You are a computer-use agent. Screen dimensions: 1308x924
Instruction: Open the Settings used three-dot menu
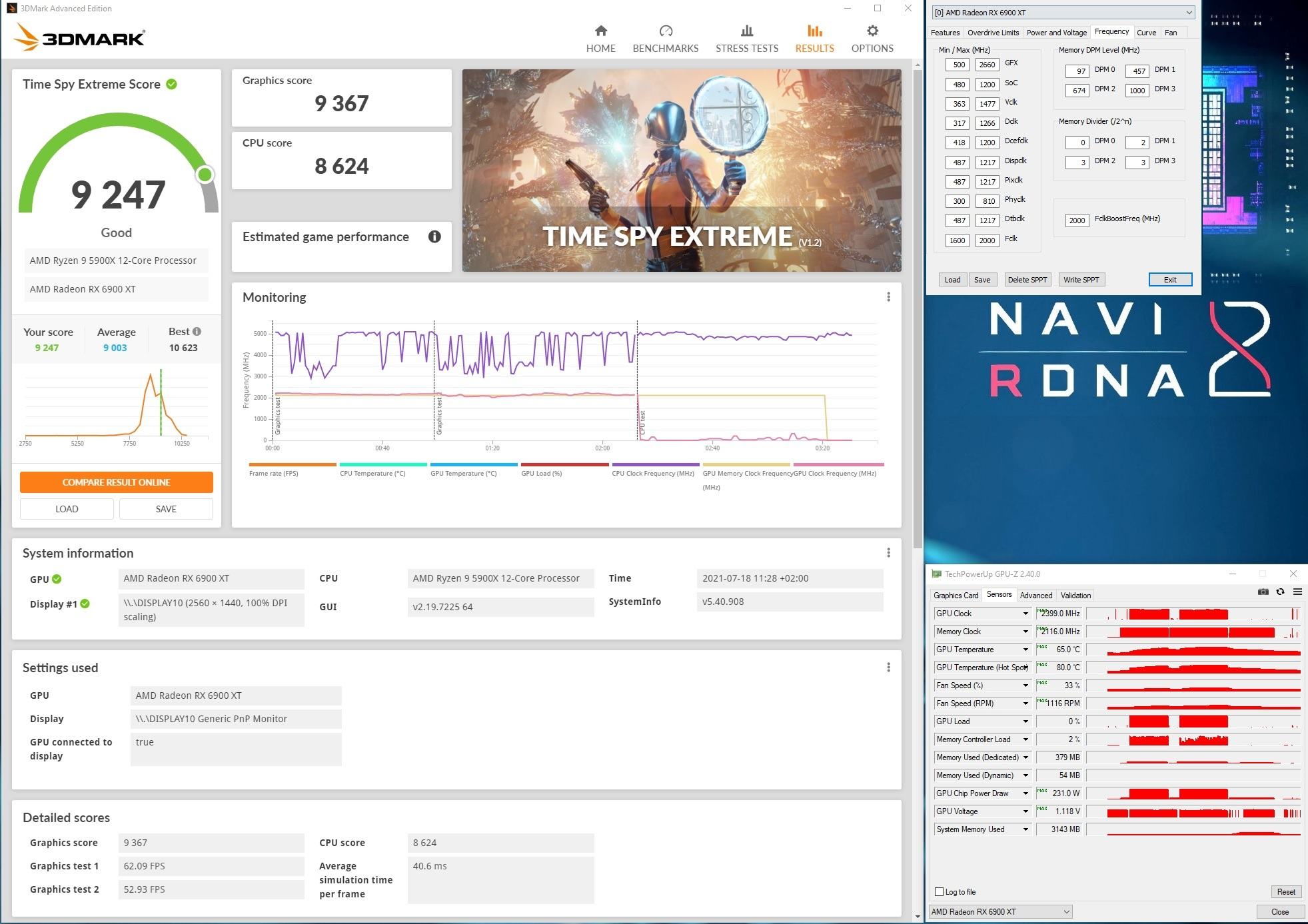(888, 668)
